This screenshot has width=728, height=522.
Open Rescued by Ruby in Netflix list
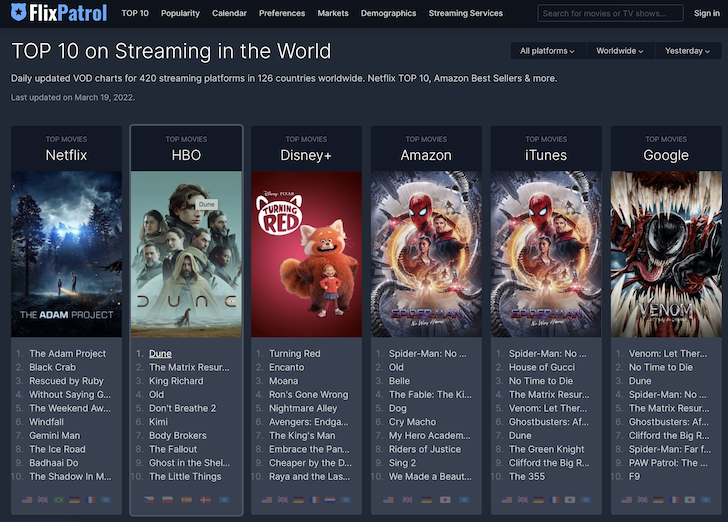(x=66, y=381)
